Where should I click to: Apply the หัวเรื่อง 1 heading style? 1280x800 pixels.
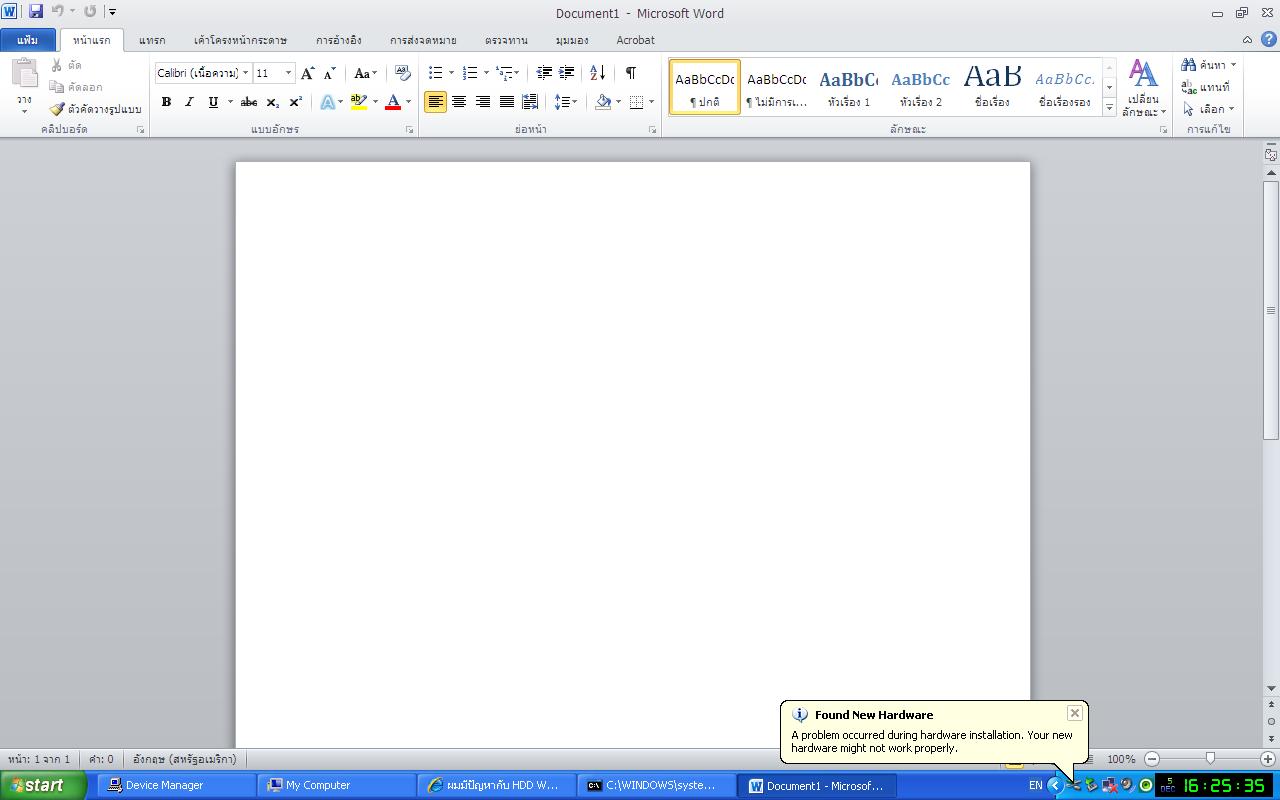click(848, 88)
